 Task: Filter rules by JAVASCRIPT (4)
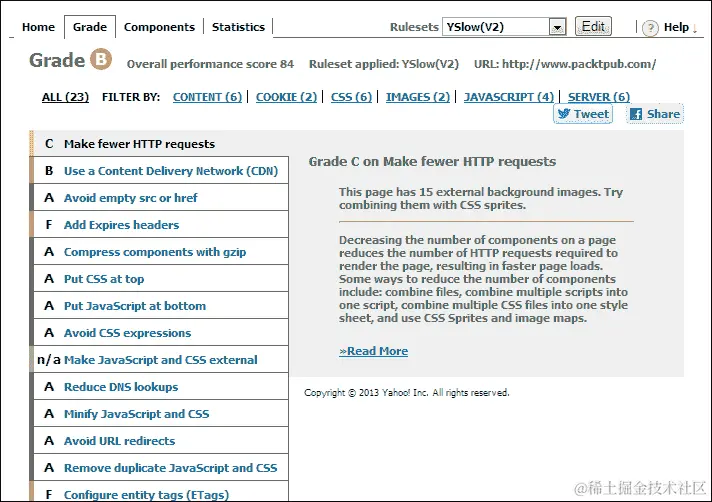tap(509, 97)
